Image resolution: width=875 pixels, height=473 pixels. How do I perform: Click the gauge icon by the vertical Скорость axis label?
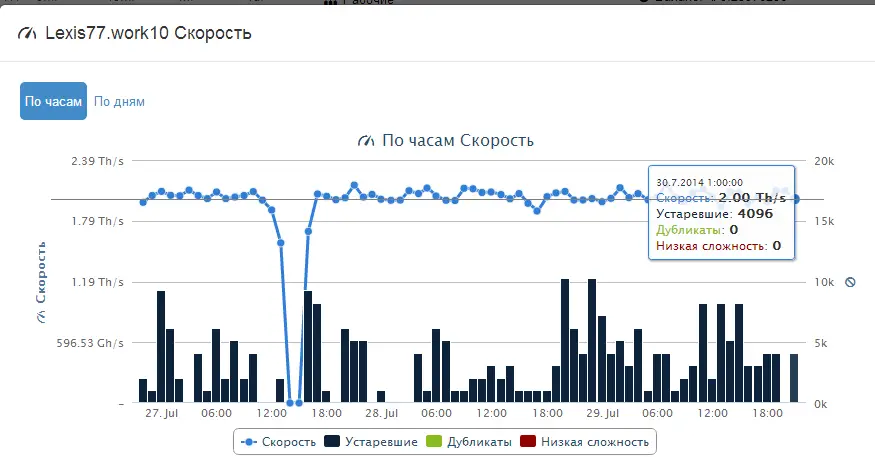[41, 317]
